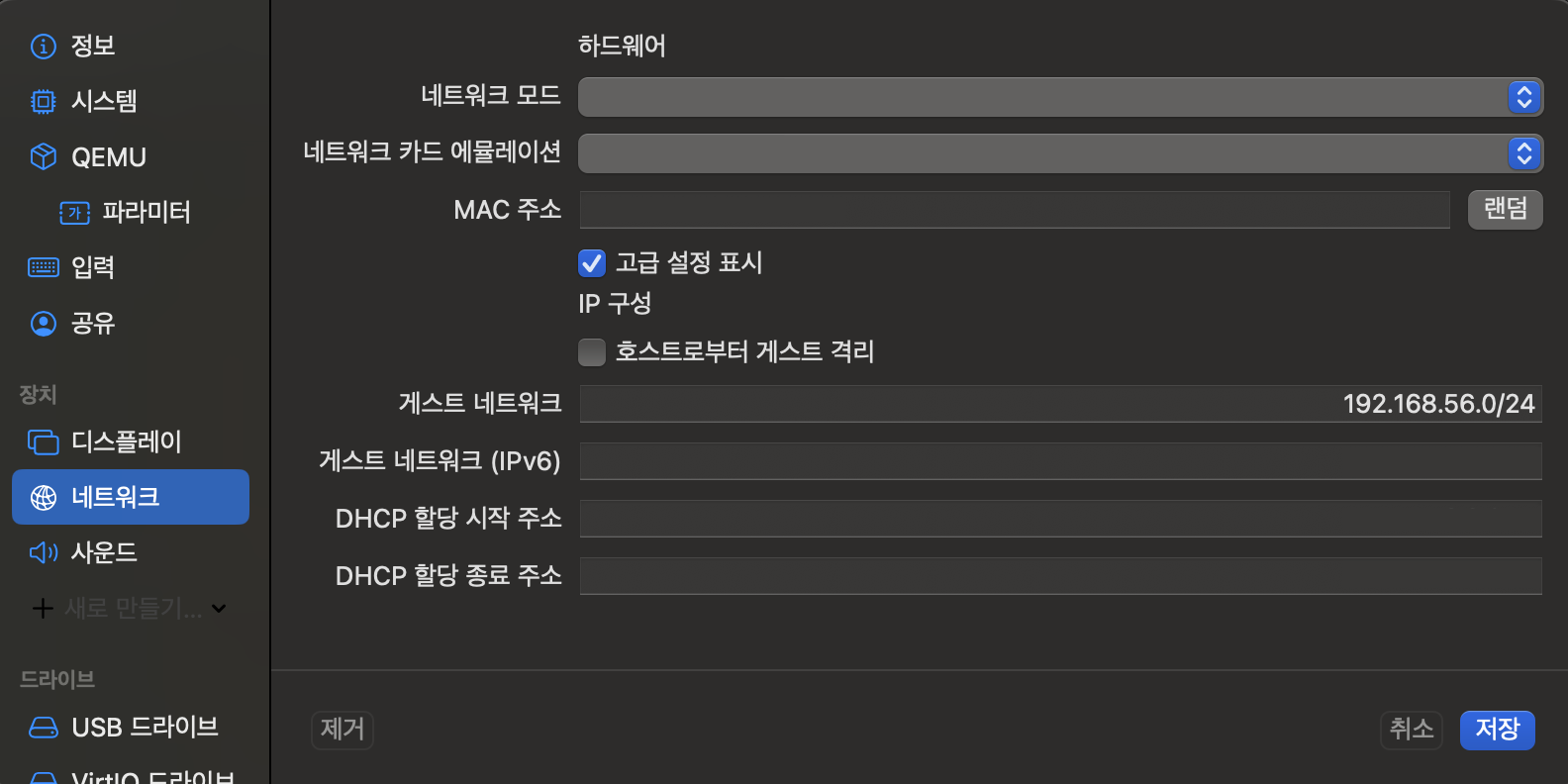
Task: Open the 네트워크 모드 dropdown
Action: [1059, 97]
